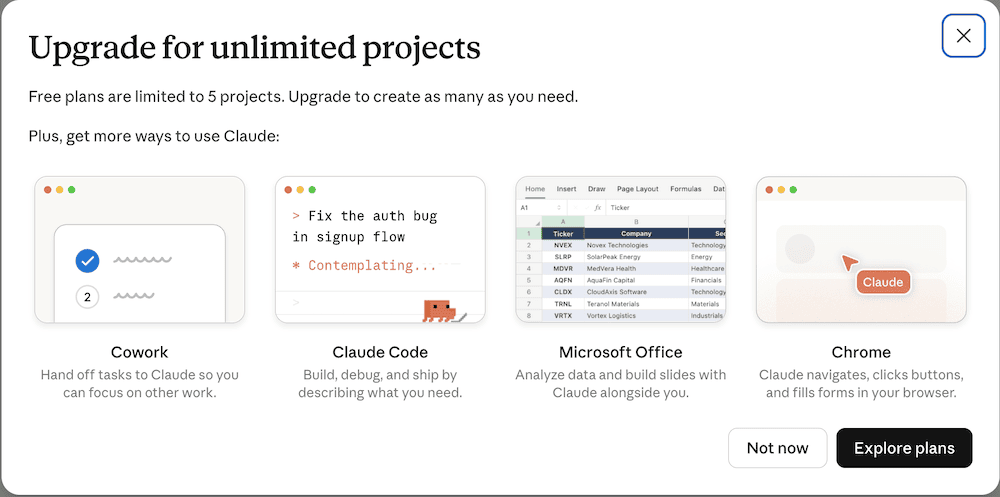
Task: Click the orange arrow cursor in Chrome card
Action: 849,262
